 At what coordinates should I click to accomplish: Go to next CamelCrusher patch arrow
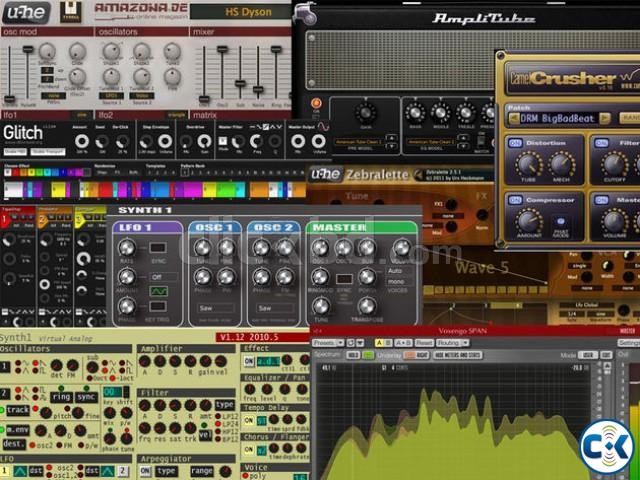[x=605, y=119]
